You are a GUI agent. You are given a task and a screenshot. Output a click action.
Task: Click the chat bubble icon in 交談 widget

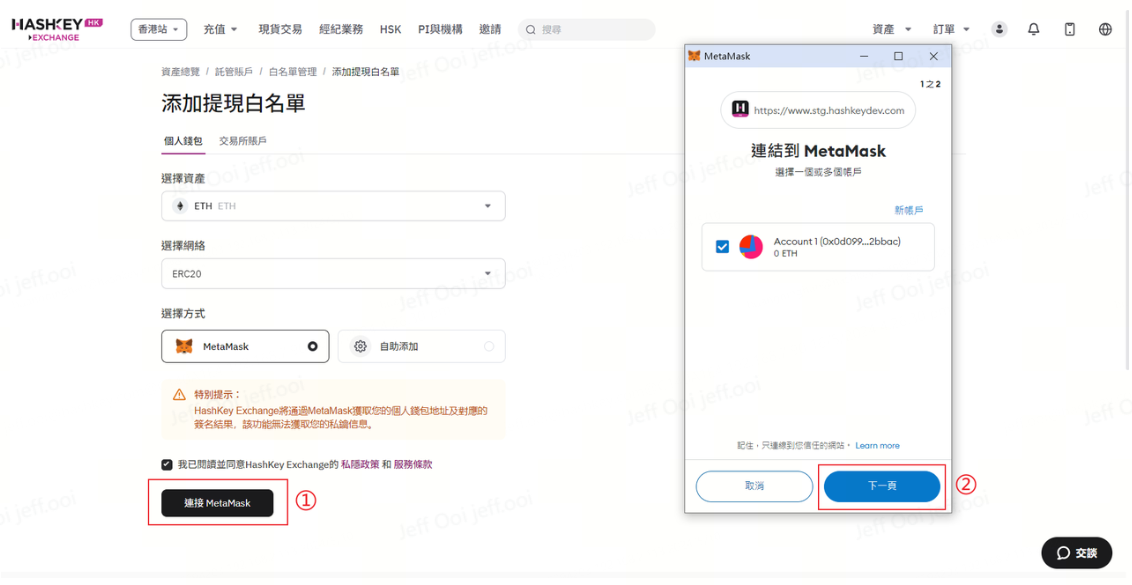(x=1063, y=553)
